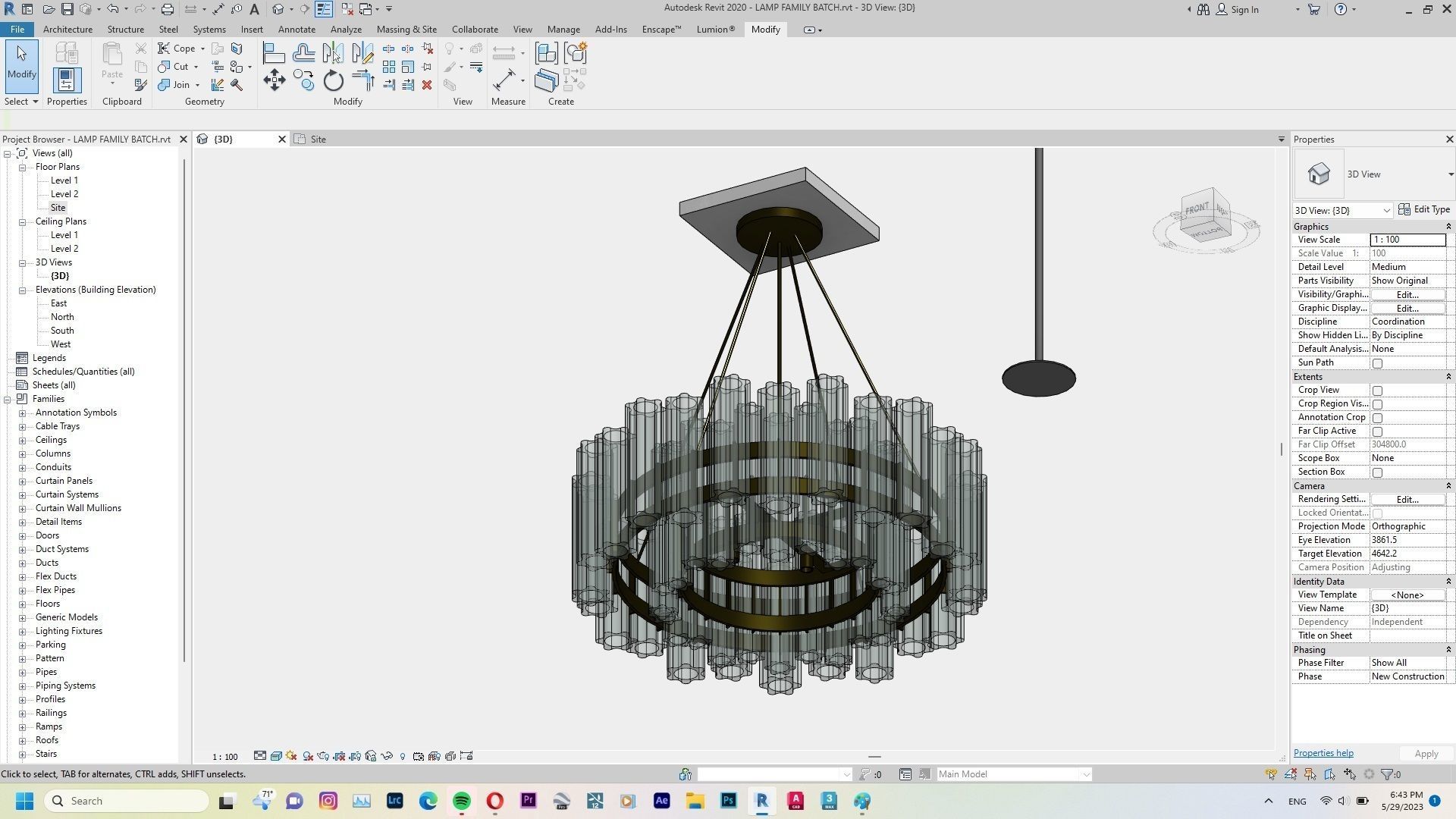The width and height of the screenshot is (1456, 819).
Task: Select the Array tool
Action: (x=389, y=67)
